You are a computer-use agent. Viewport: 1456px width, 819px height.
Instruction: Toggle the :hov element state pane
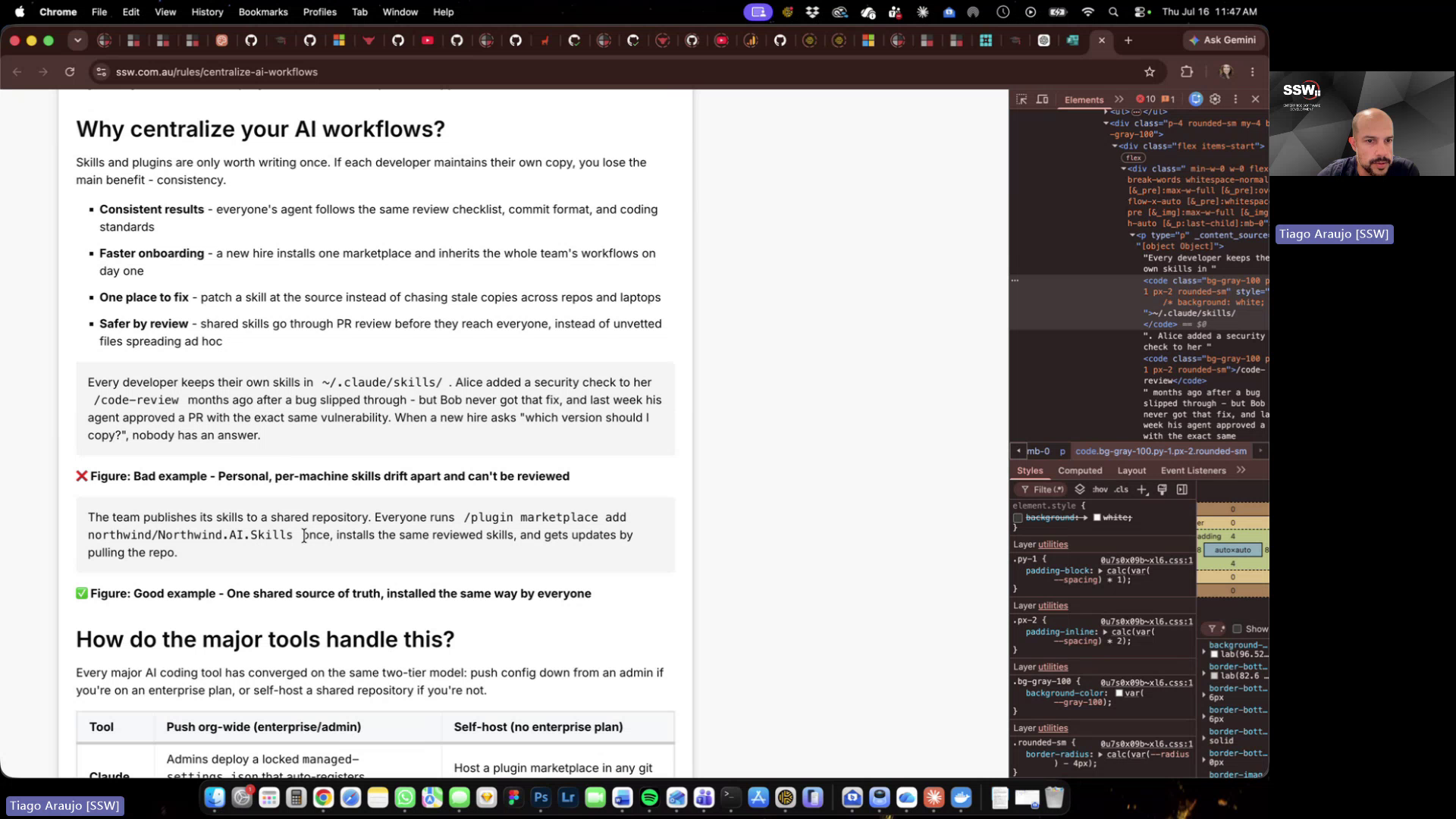tap(1100, 490)
